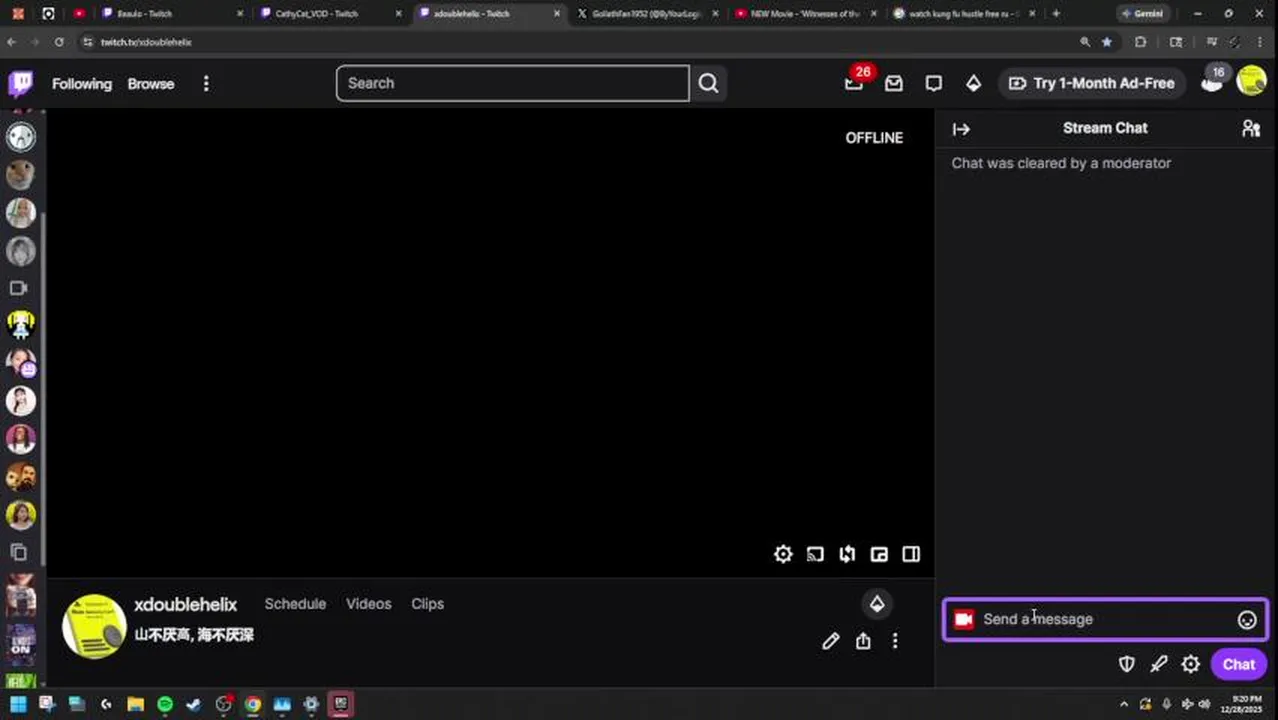Click the sidebar camera/video icon
1278x720 pixels.
18,288
